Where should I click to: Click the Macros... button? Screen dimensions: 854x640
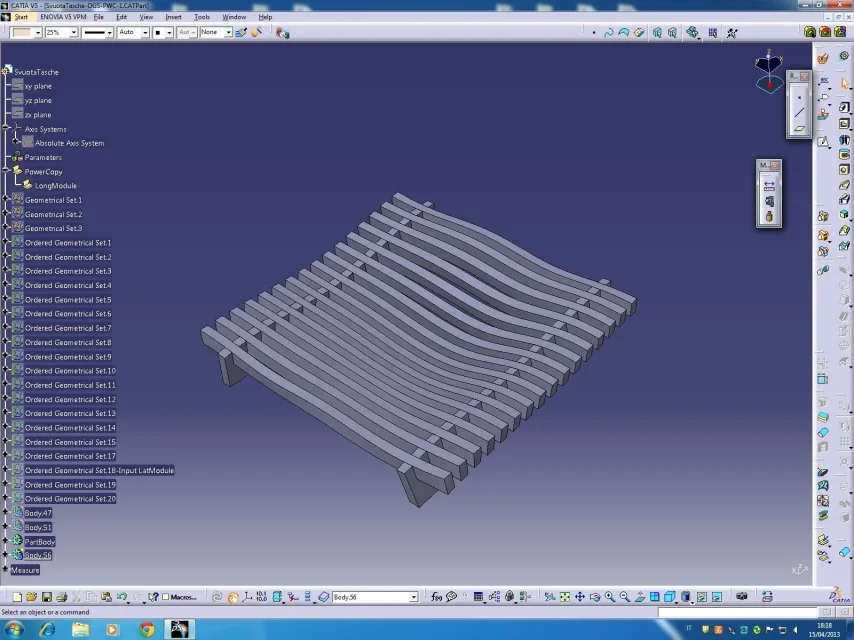[x=183, y=597]
